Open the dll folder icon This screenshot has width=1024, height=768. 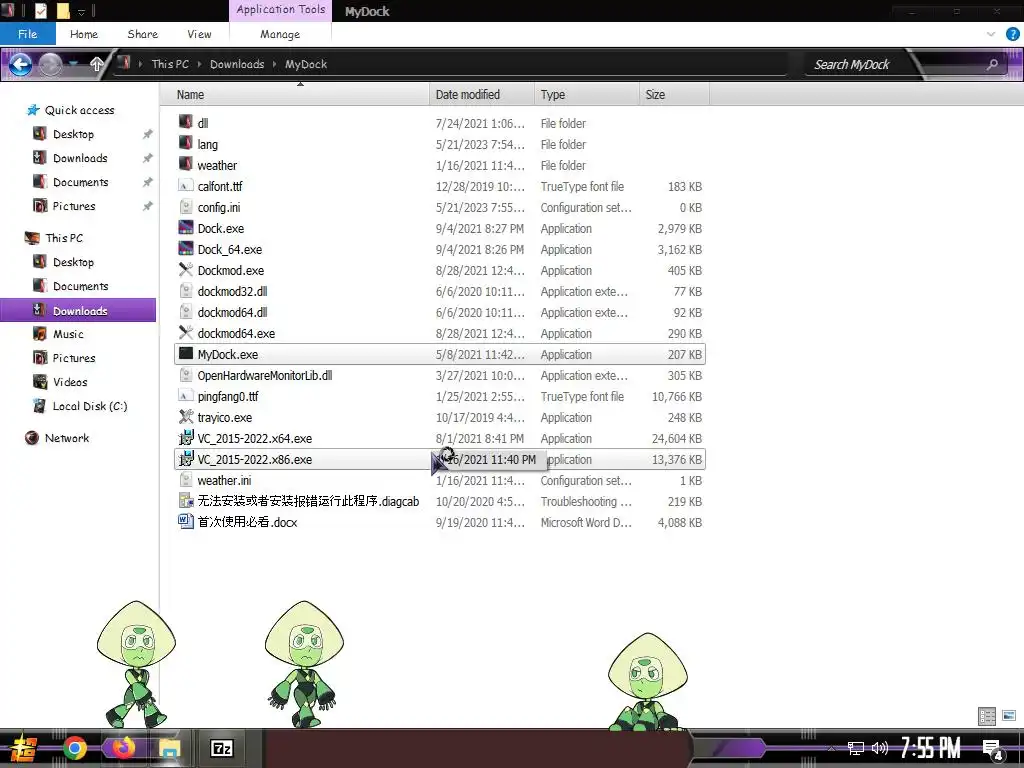(185, 123)
